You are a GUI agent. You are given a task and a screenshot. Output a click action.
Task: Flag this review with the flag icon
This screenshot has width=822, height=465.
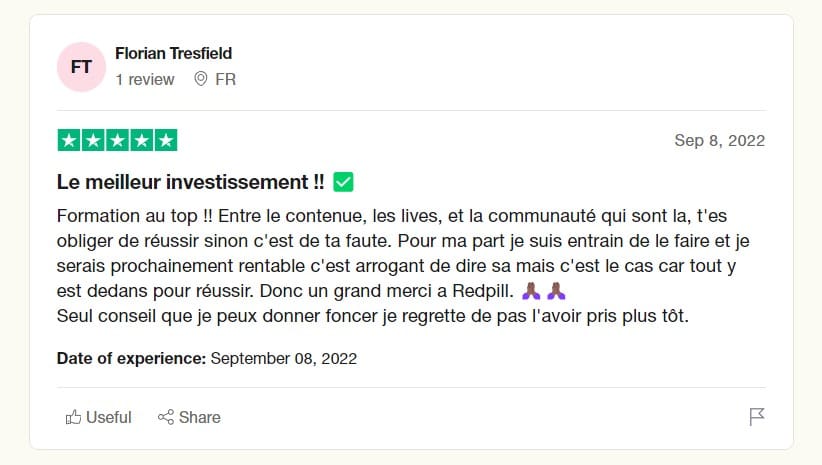click(757, 417)
